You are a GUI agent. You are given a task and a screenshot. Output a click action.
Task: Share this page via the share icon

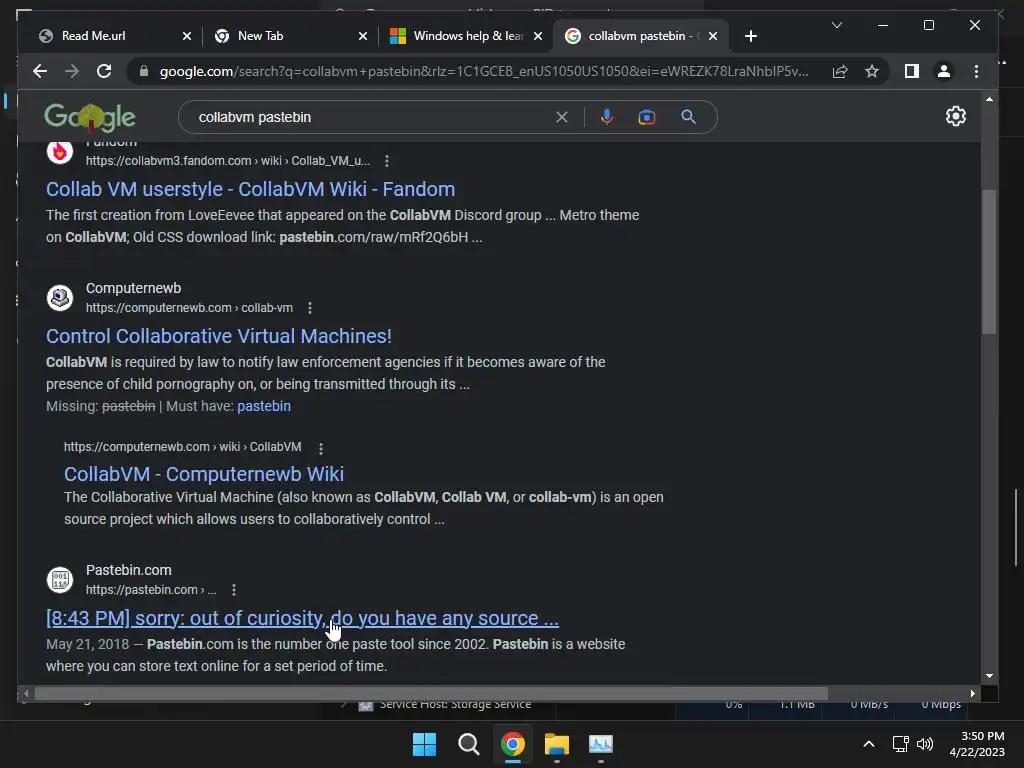pyautogui.click(x=840, y=71)
